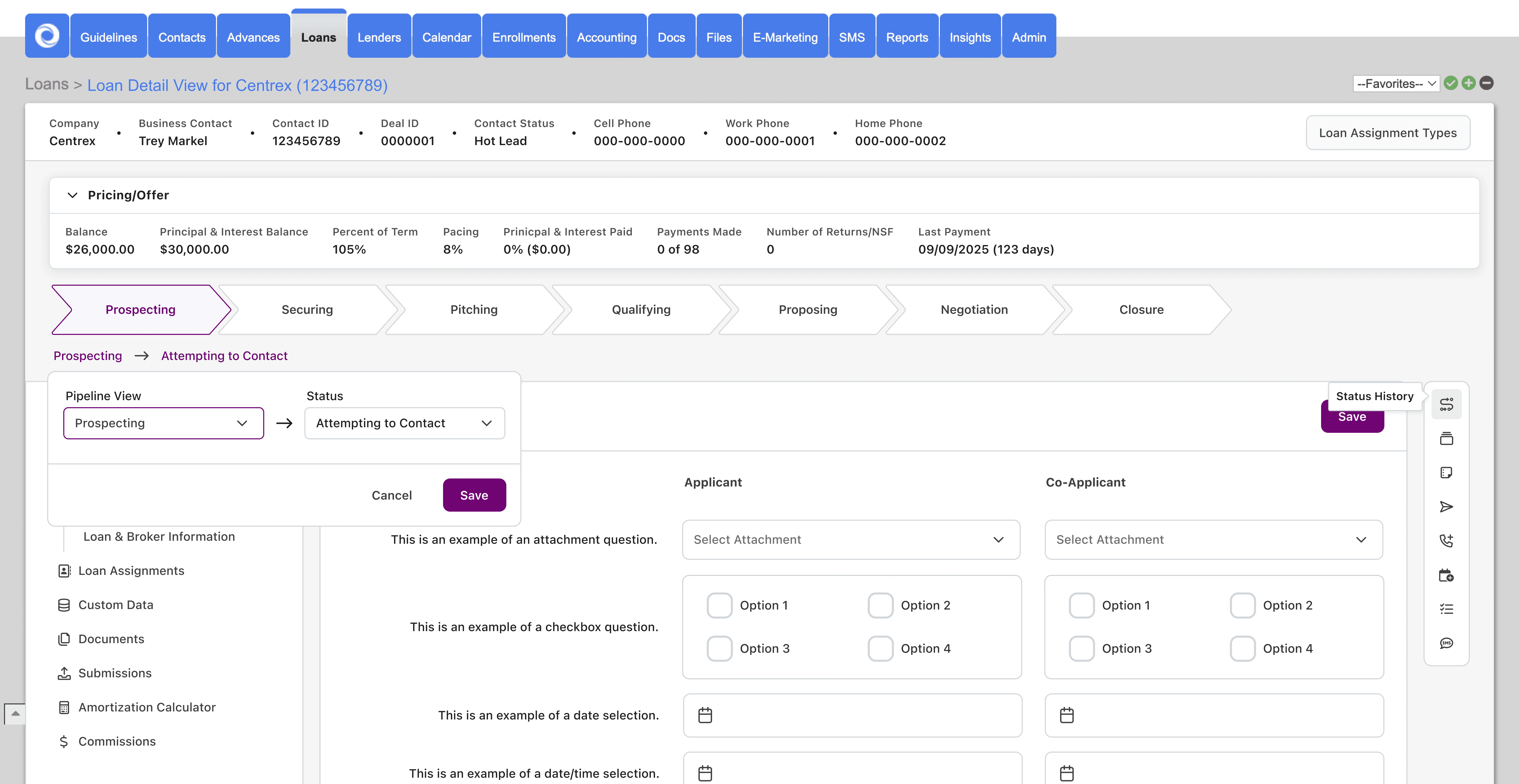Click Cancel in the pipeline popup

392,495
